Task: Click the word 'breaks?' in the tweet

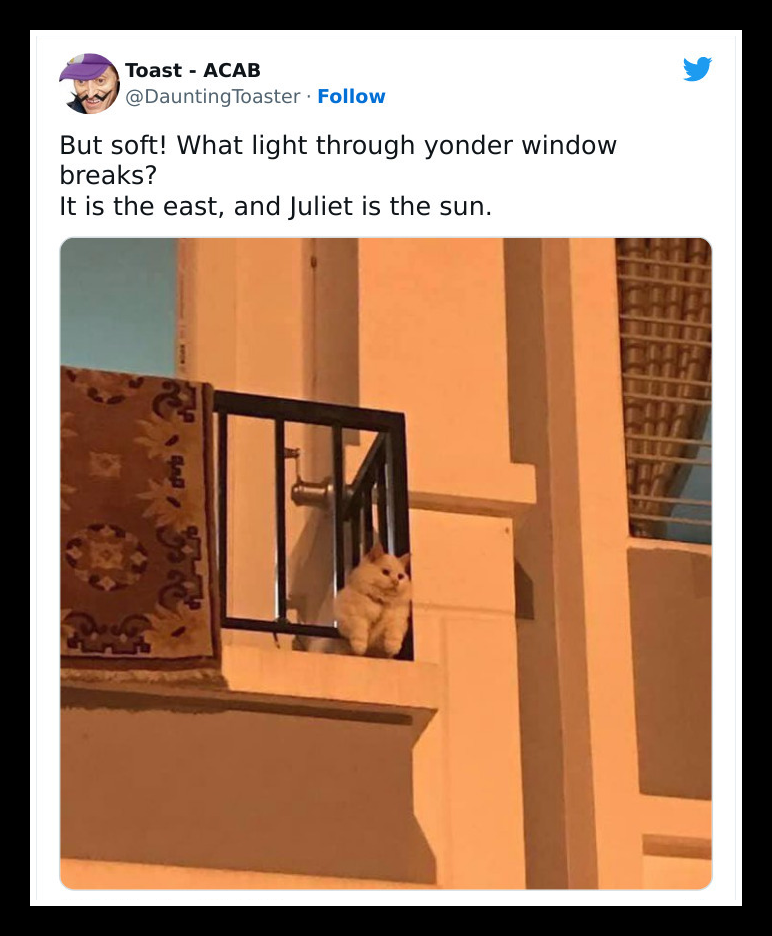Action: [x=108, y=176]
